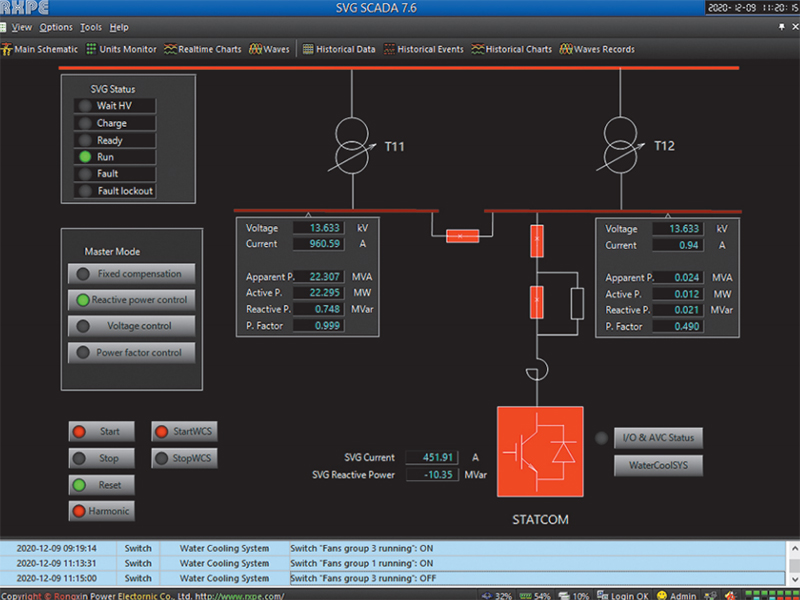Select Fixed compensation master mode
800x600 pixels.
tap(131, 274)
